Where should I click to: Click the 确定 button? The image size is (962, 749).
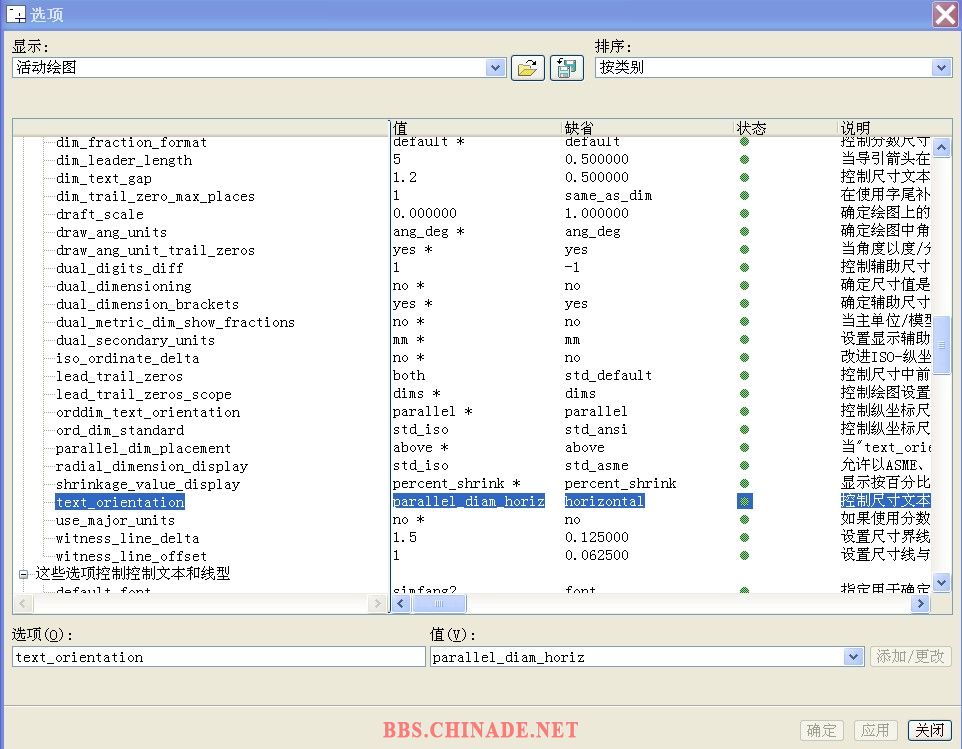[822, 730]
